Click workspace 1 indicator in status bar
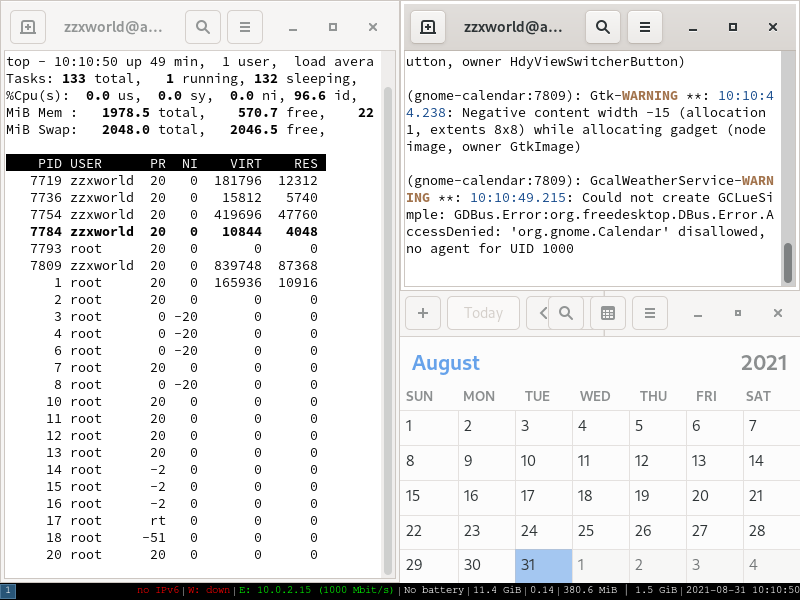 click(x=8, y=591)
